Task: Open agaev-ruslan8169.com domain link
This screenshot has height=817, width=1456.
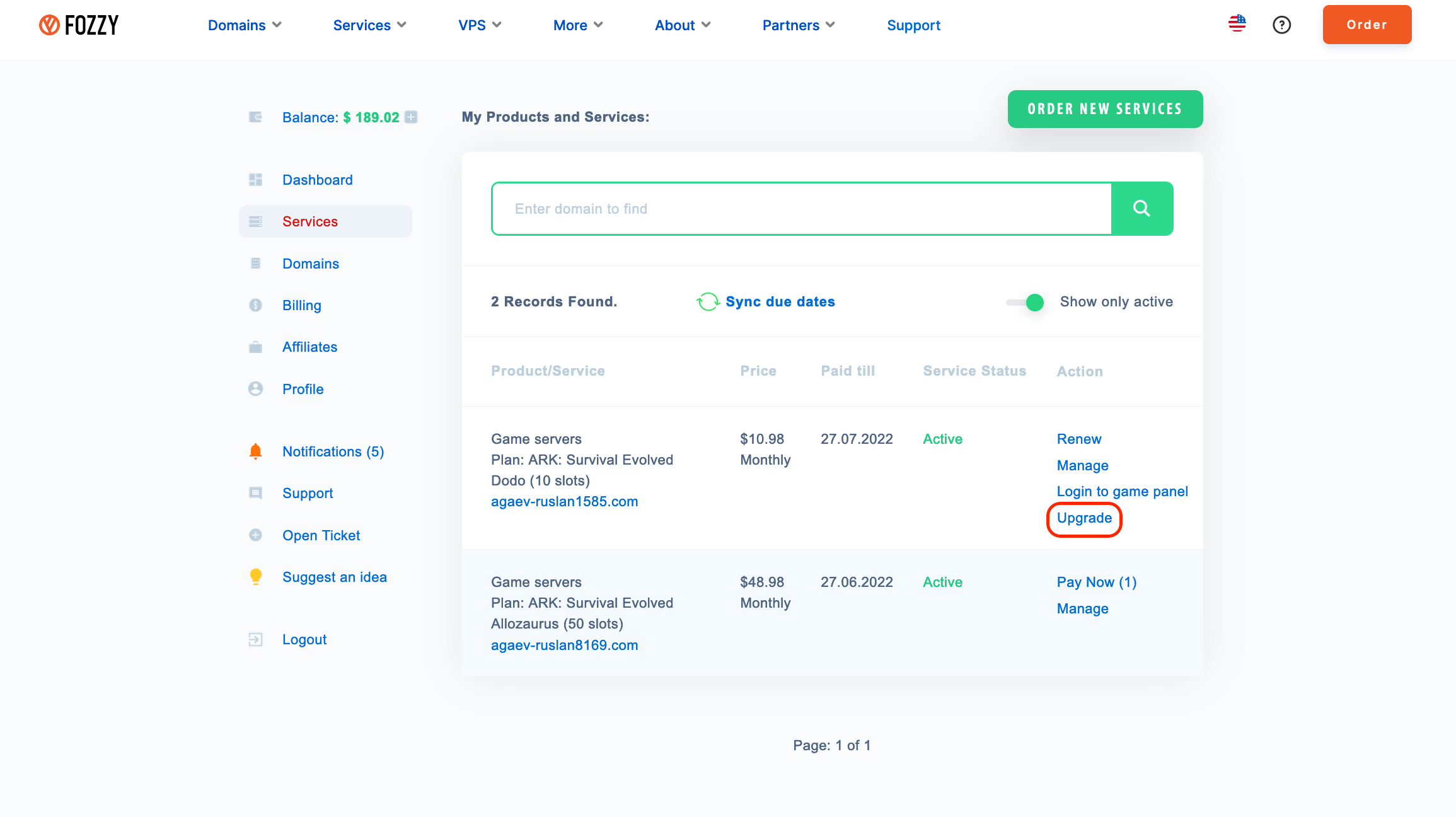Action: (x=564, y=645)
